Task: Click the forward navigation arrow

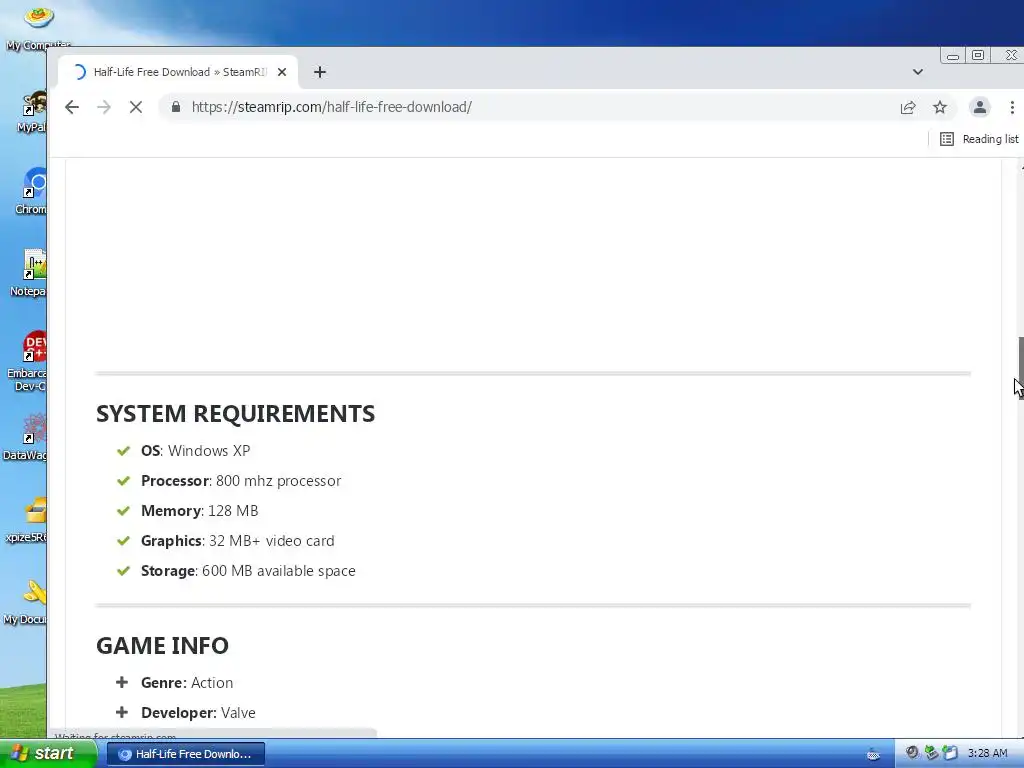Action: pyautogui.click(x=104, y=107)
